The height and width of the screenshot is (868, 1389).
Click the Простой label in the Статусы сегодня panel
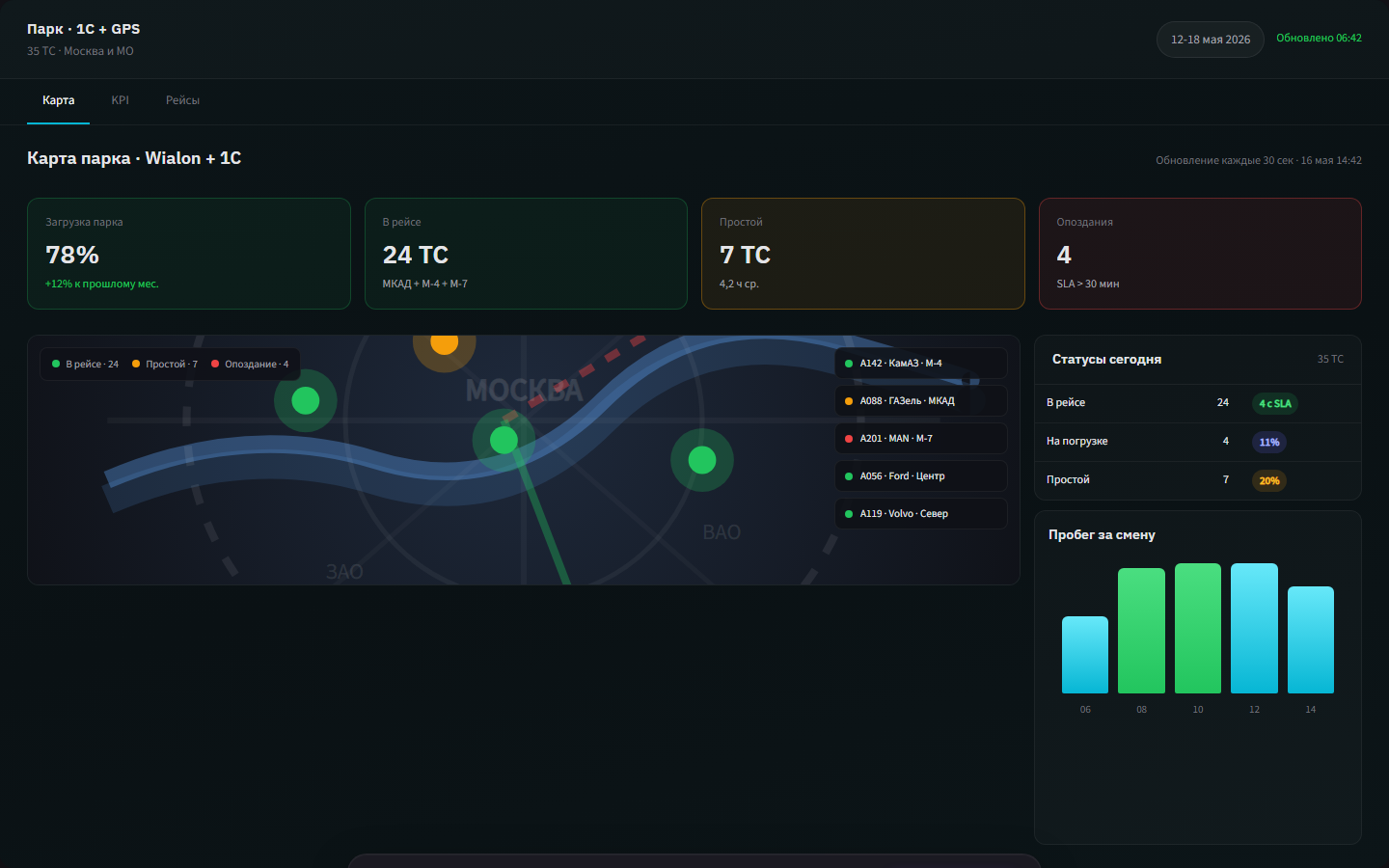tap(1068, 480)
